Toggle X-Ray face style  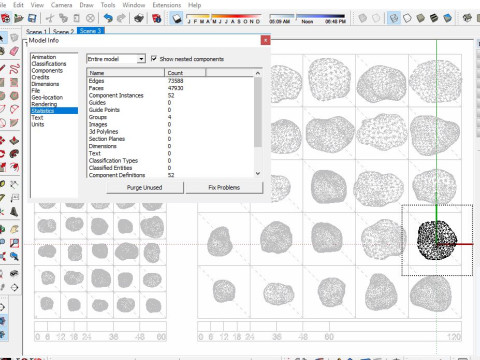tap(362, 18)
